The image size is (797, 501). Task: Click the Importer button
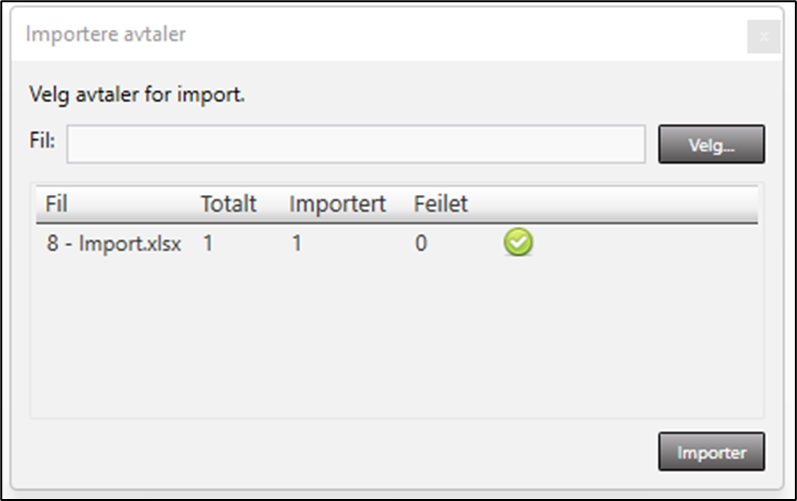[711, 452]
